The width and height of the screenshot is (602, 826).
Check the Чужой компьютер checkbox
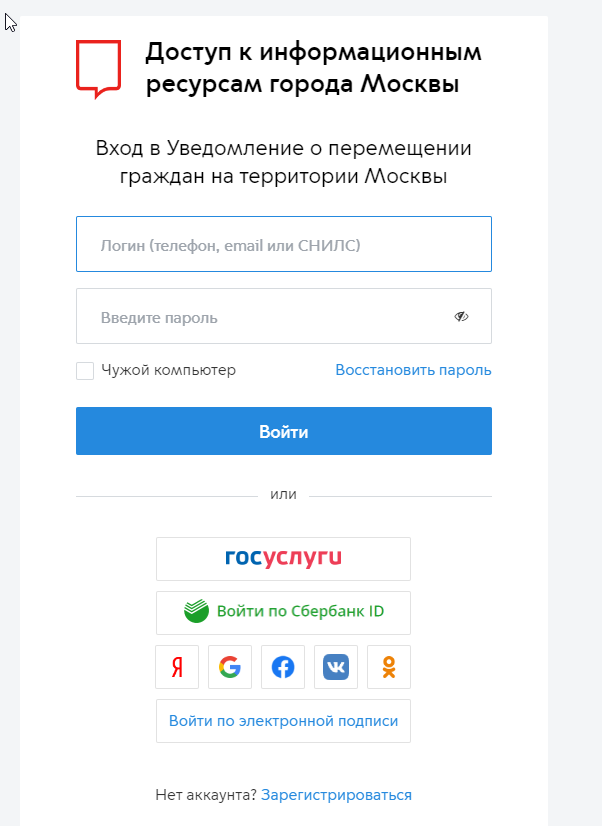pos(85,370)
